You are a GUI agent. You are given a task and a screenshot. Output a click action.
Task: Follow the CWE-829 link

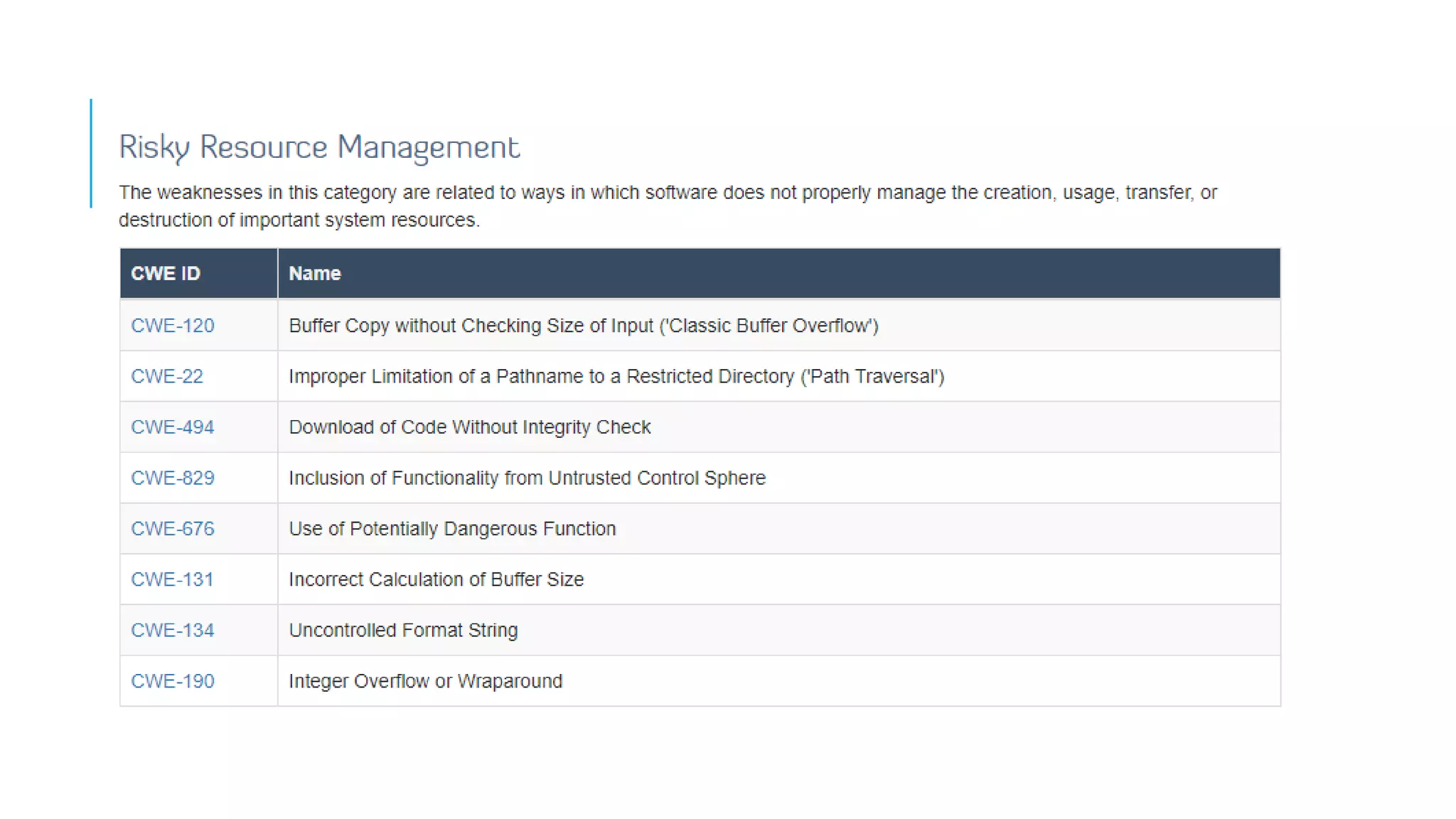(172, 478)
